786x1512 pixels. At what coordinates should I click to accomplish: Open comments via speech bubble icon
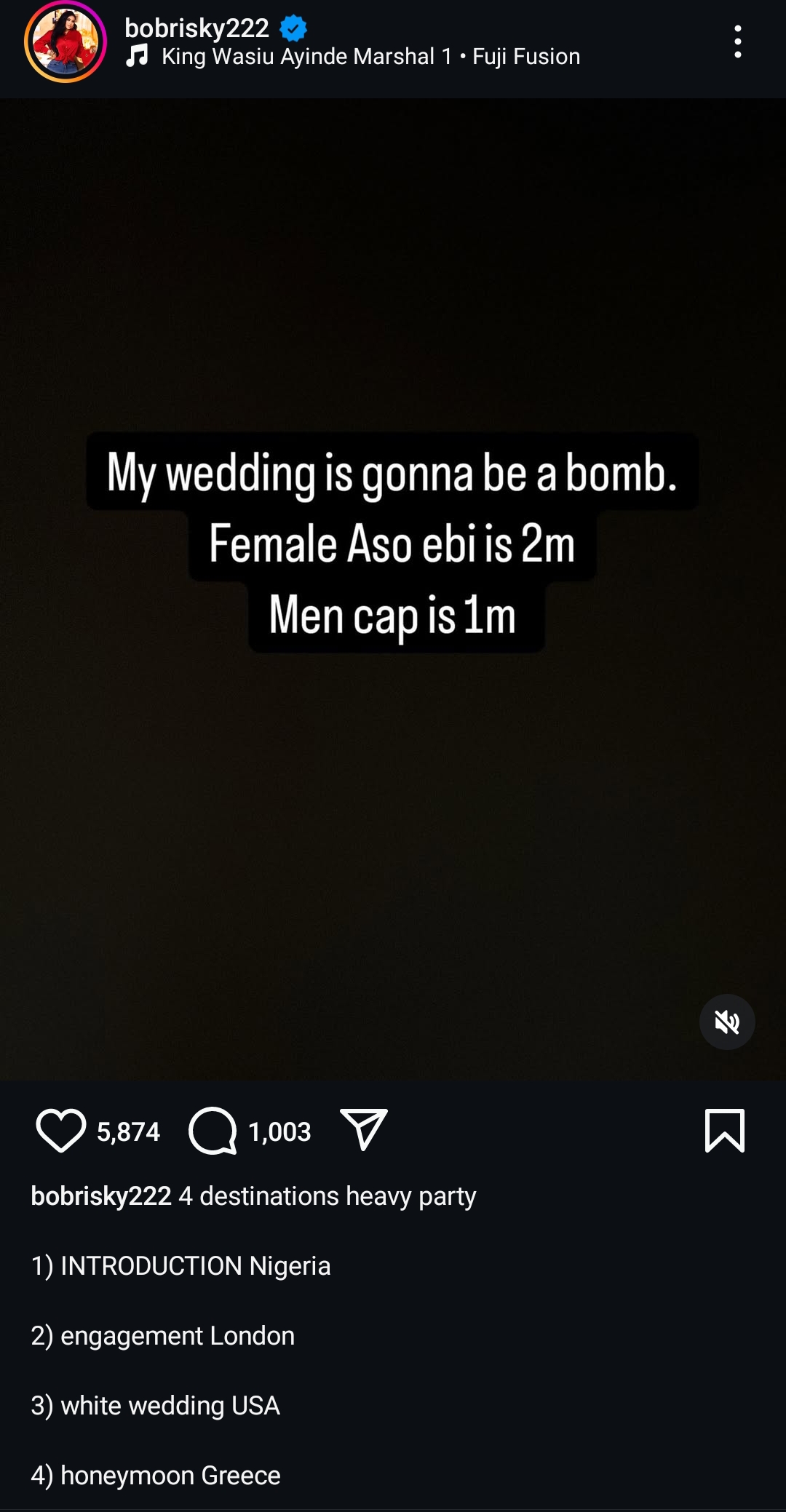point(213,1131)
